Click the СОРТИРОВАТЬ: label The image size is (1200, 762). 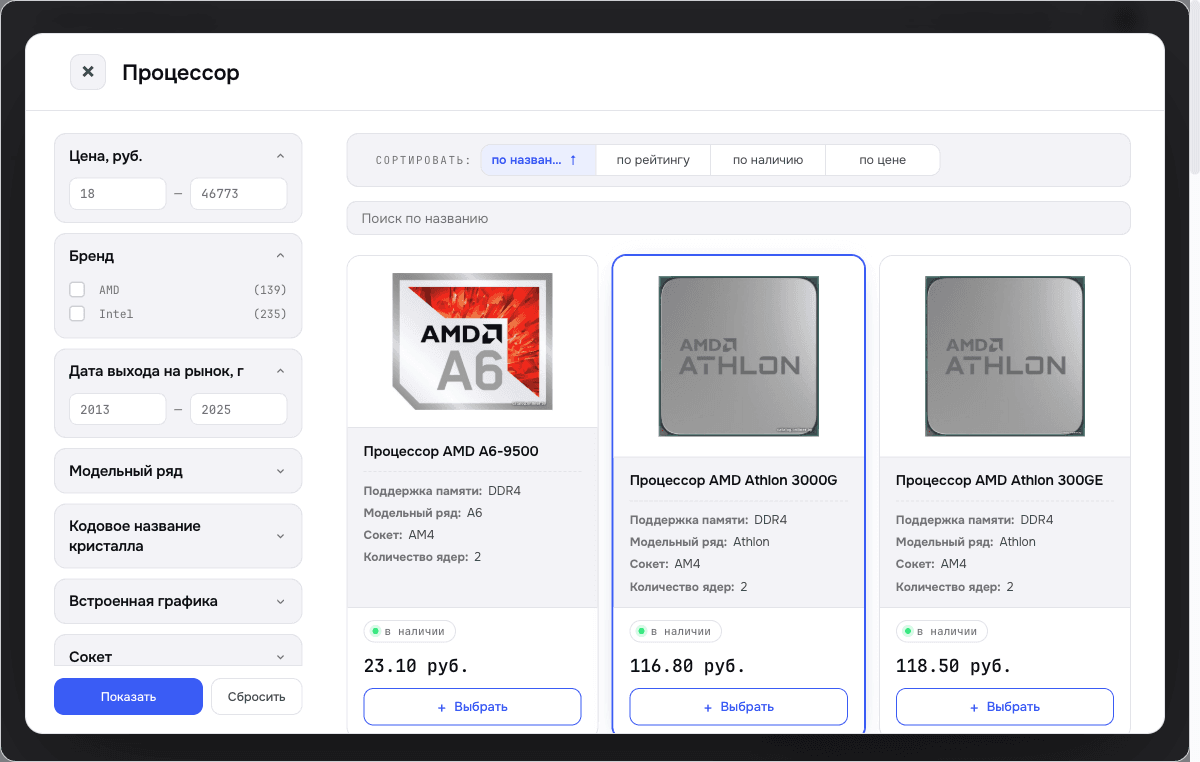(423, 160)
